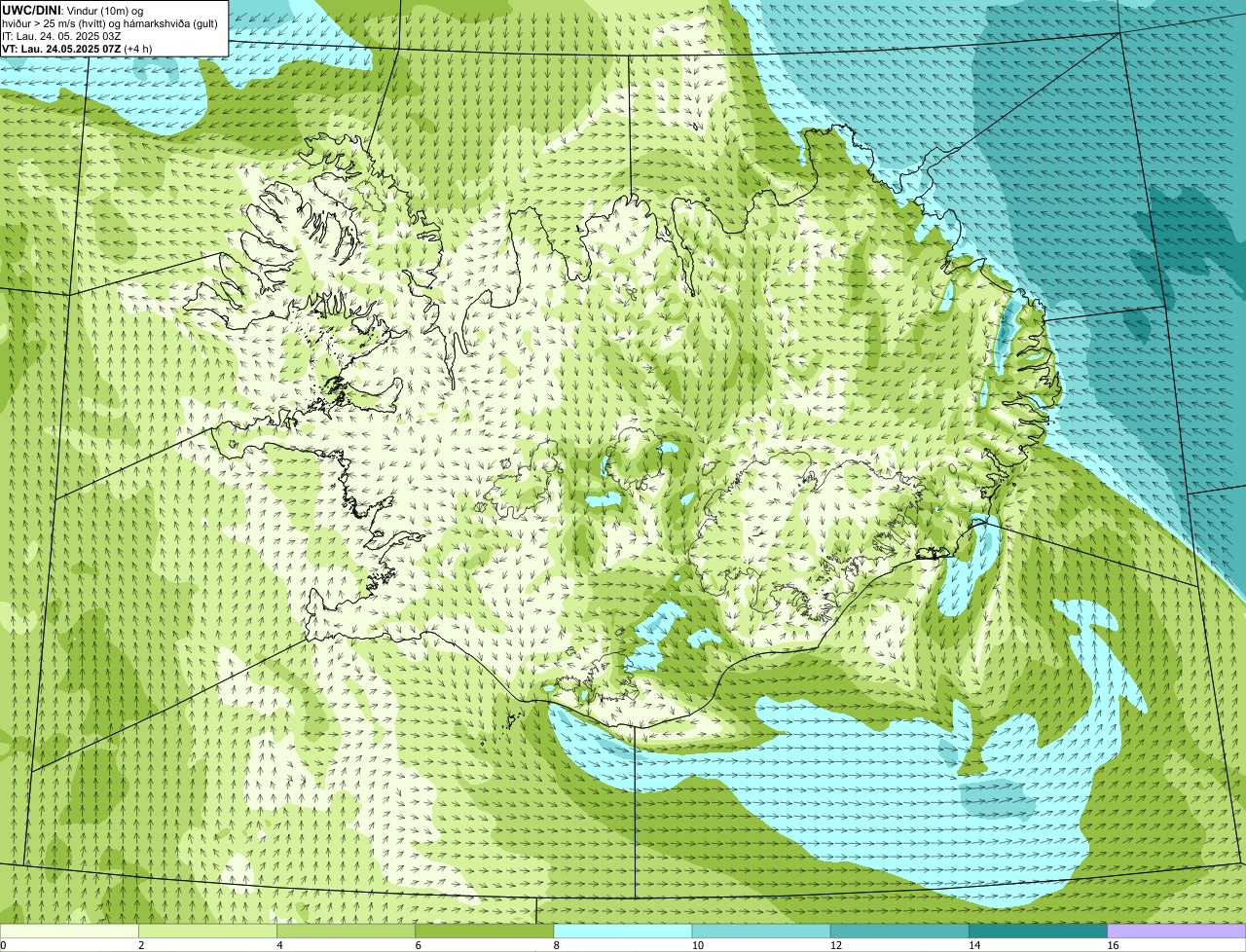Select the 4–6 m/s green color bar segment
1246x952 pixels.
point(346,932)
